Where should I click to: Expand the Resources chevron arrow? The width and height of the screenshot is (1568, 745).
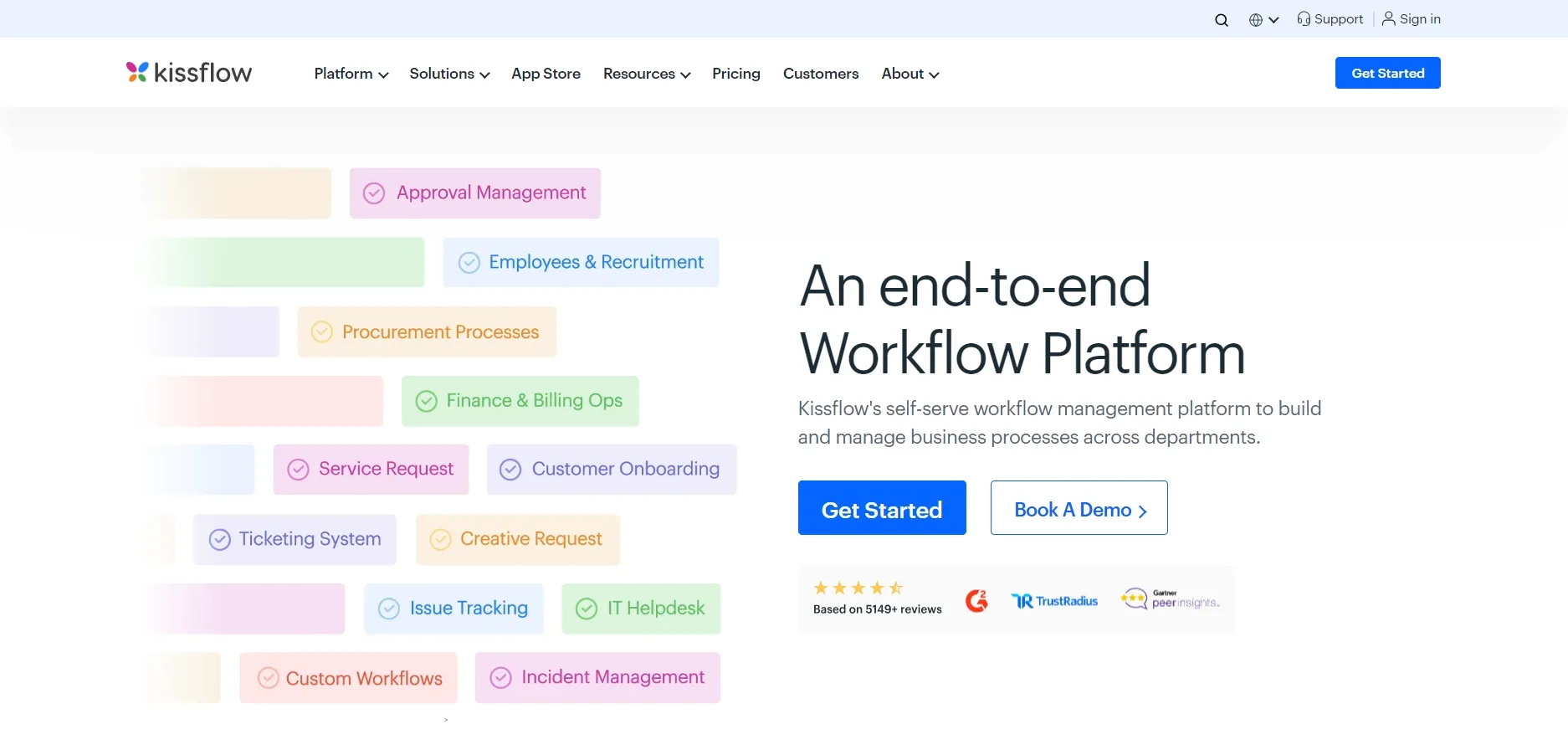(685, 75)
